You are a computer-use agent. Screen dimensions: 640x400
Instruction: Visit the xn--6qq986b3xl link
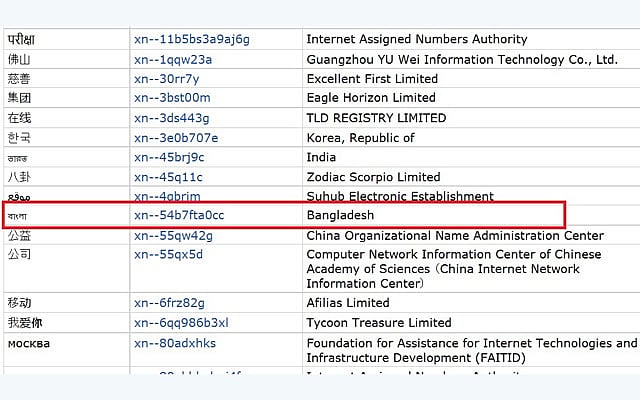pyautogui.click(x=181, y=323)
